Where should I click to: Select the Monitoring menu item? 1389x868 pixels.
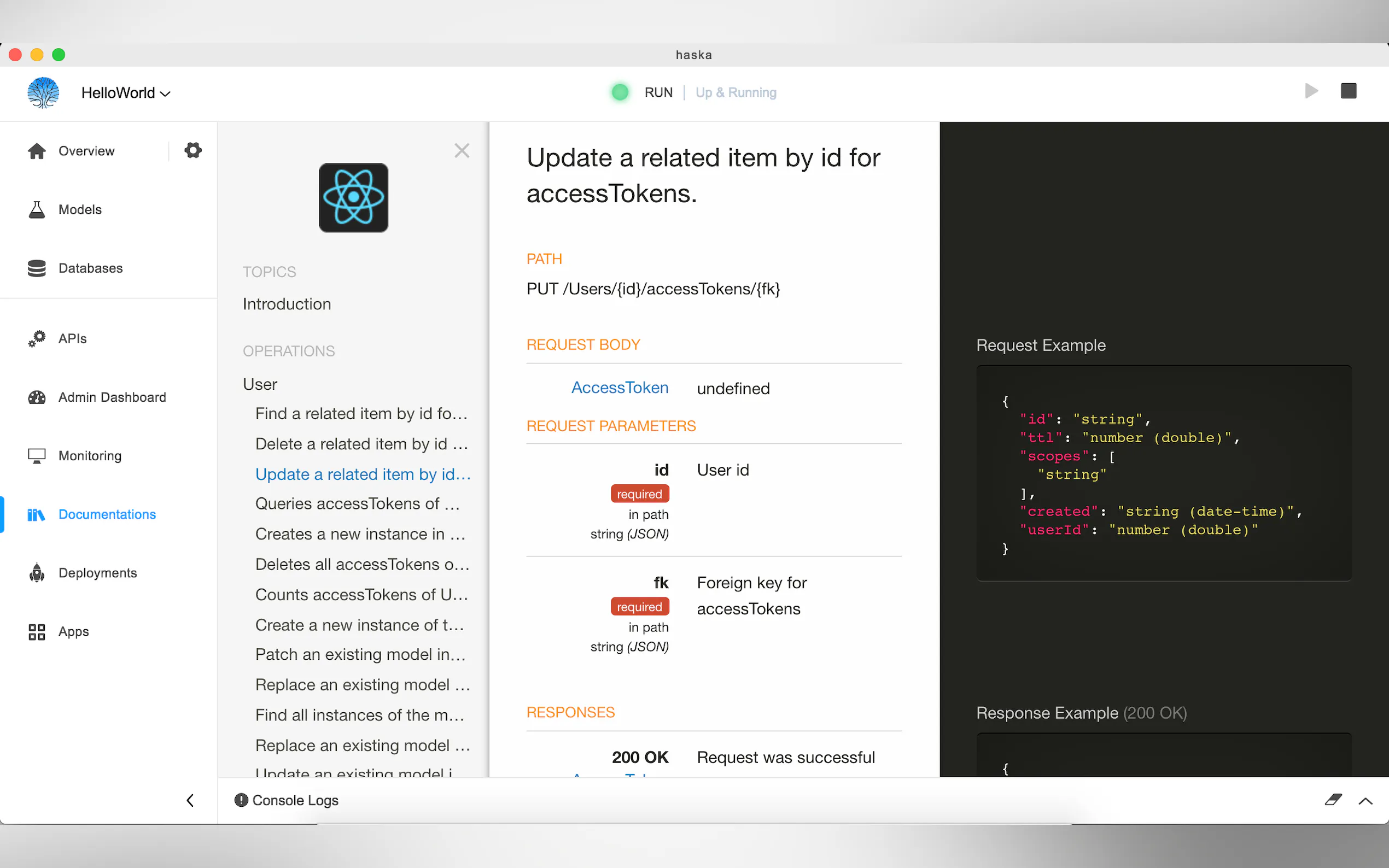[90, 456]
